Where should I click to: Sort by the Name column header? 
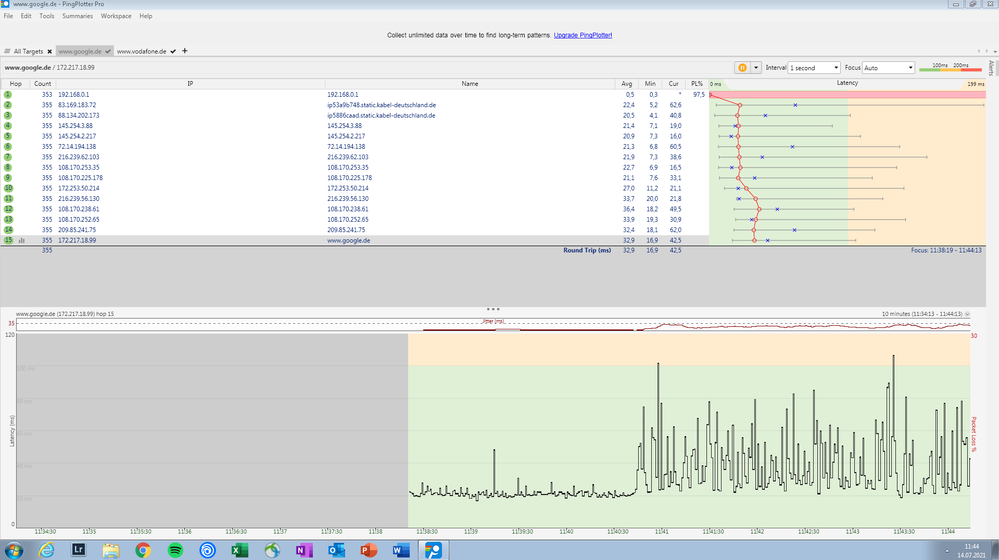[470, 83]
